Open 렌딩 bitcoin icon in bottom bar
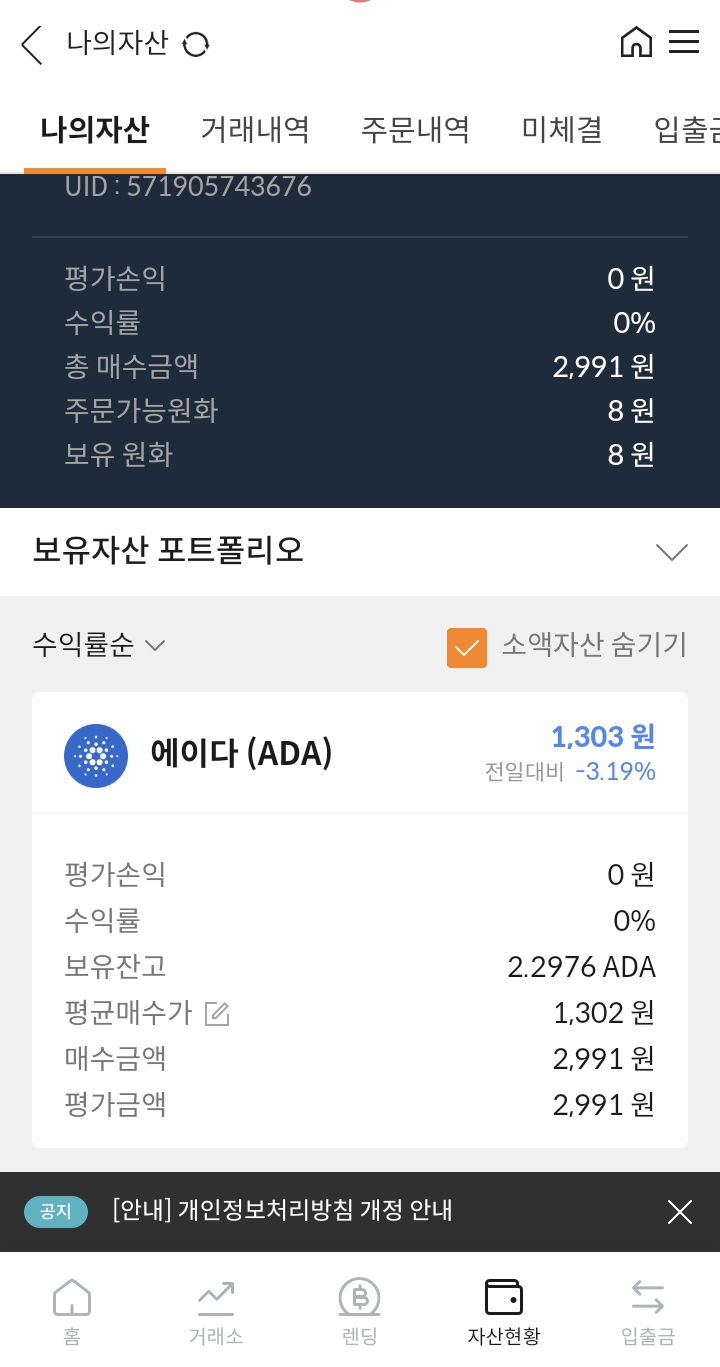The width and height of the screenshot is (720, 1367). coord(360,1311)
